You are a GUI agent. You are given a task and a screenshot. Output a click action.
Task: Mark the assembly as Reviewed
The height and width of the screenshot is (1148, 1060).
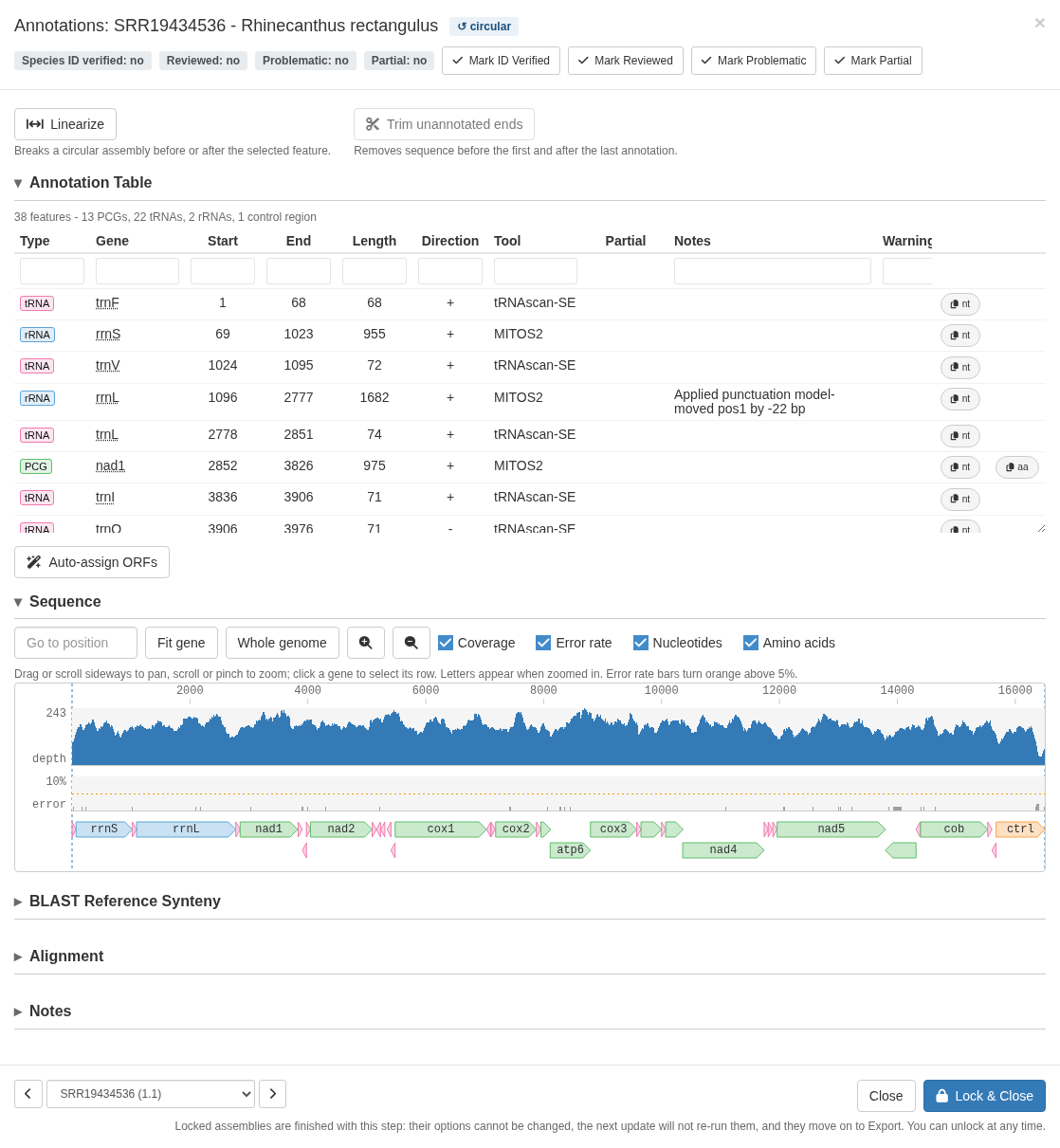pos(626,61)
